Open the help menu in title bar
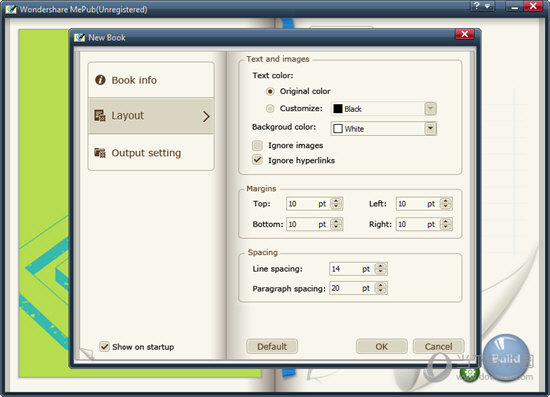Screen dimensions: 550x397 click(x=482, y=6)
